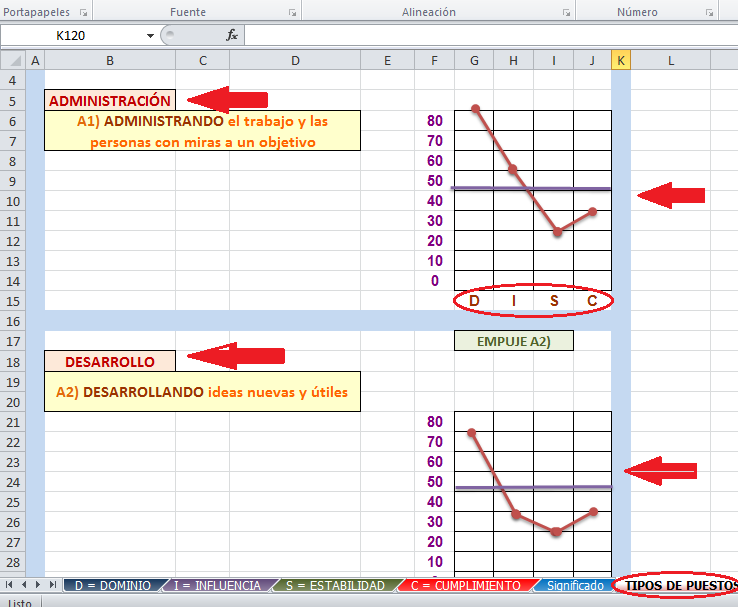Switch to the Significado sheet tab
Screen dimensions: 738x607
pyautogui.click(x=574, y=585)
